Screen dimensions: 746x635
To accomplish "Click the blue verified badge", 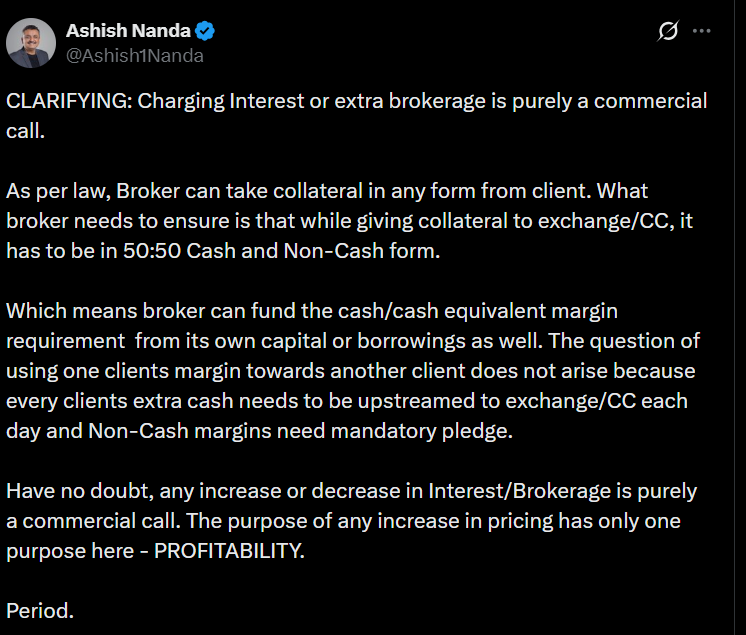I will point(207,32).
